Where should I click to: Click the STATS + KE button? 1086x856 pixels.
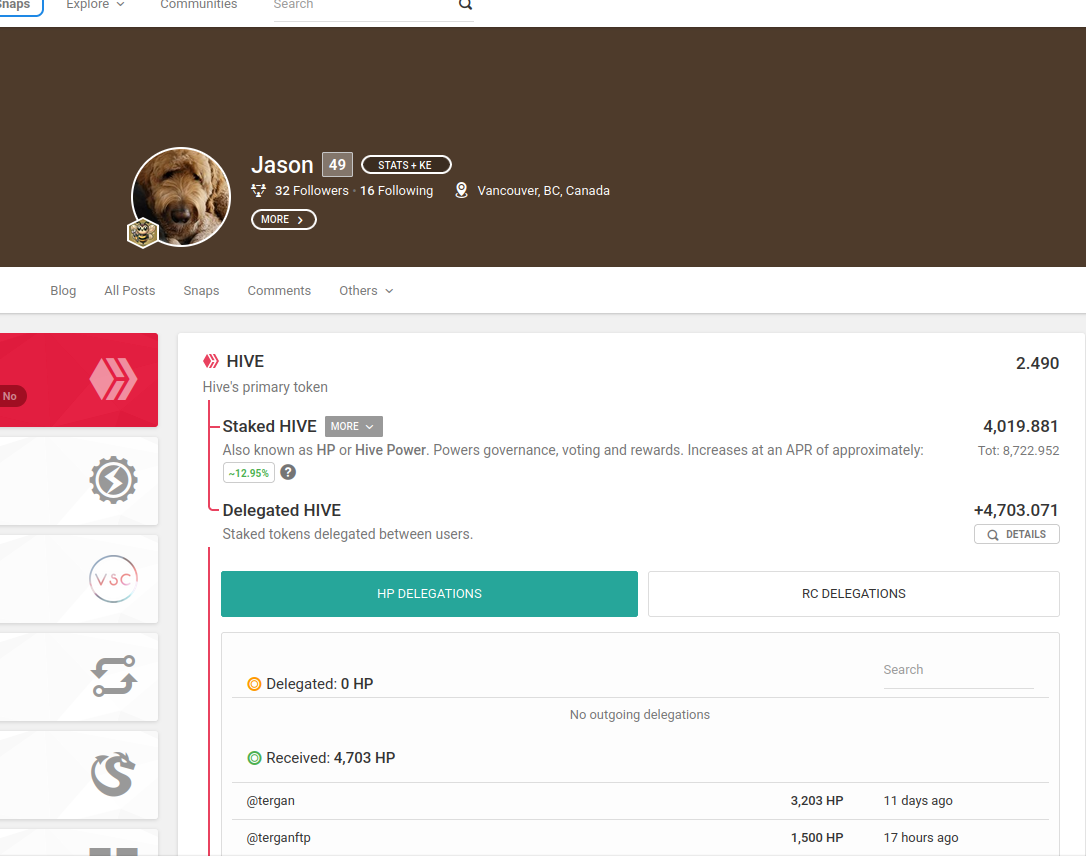click(406, 165)
